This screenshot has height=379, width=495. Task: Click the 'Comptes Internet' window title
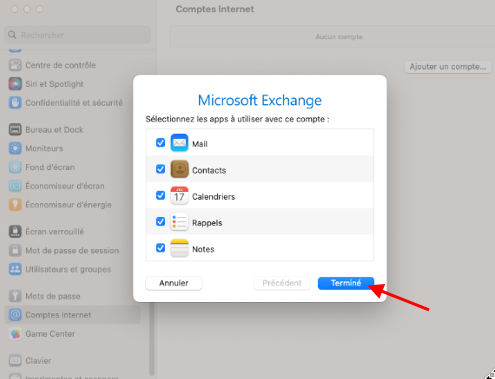[x=215, y=9]
